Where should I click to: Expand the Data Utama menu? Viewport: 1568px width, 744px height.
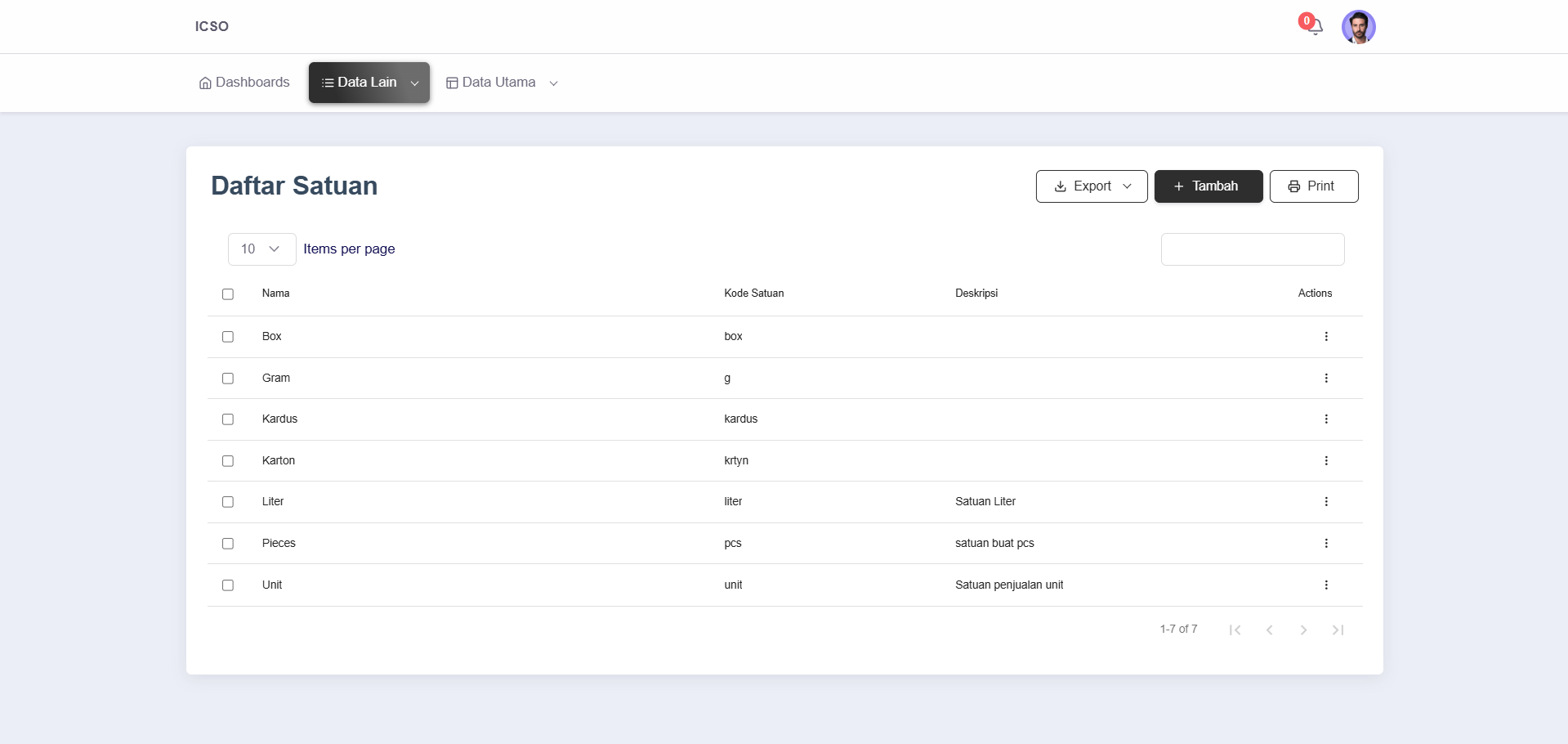click(502, 83)
